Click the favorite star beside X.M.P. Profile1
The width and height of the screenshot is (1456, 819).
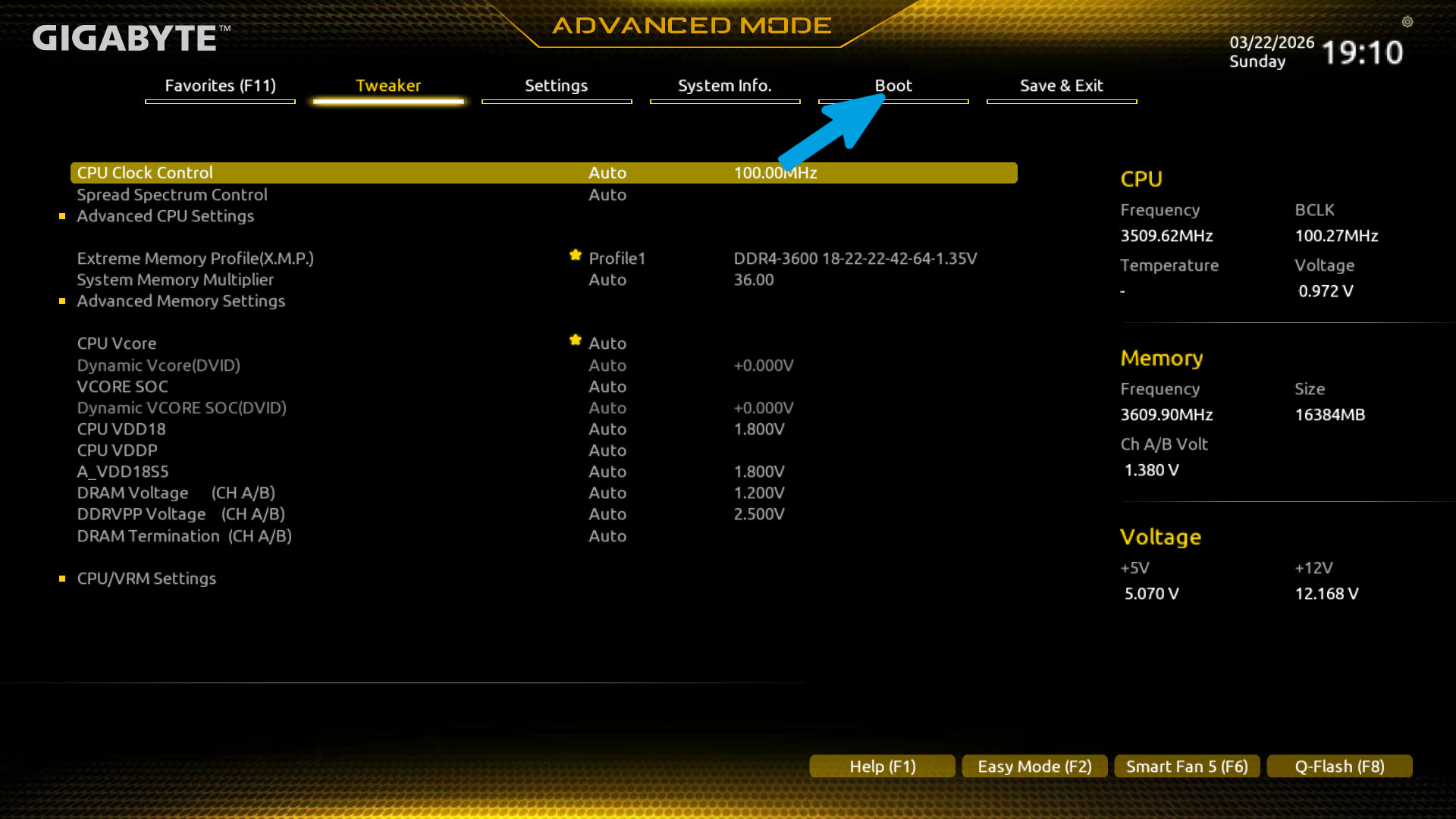pos(576,256)
